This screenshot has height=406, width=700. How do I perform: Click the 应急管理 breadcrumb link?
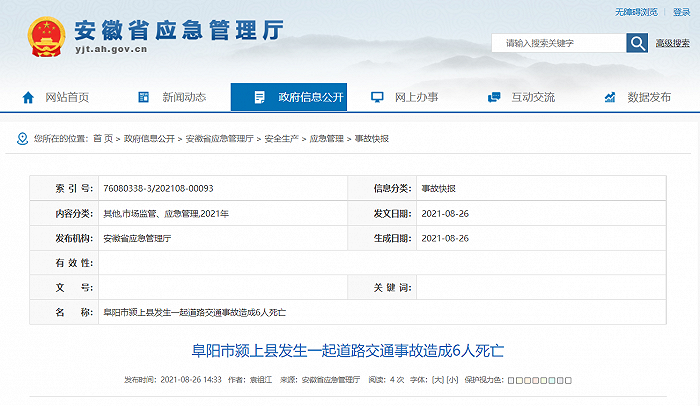[x=327, y=139]
